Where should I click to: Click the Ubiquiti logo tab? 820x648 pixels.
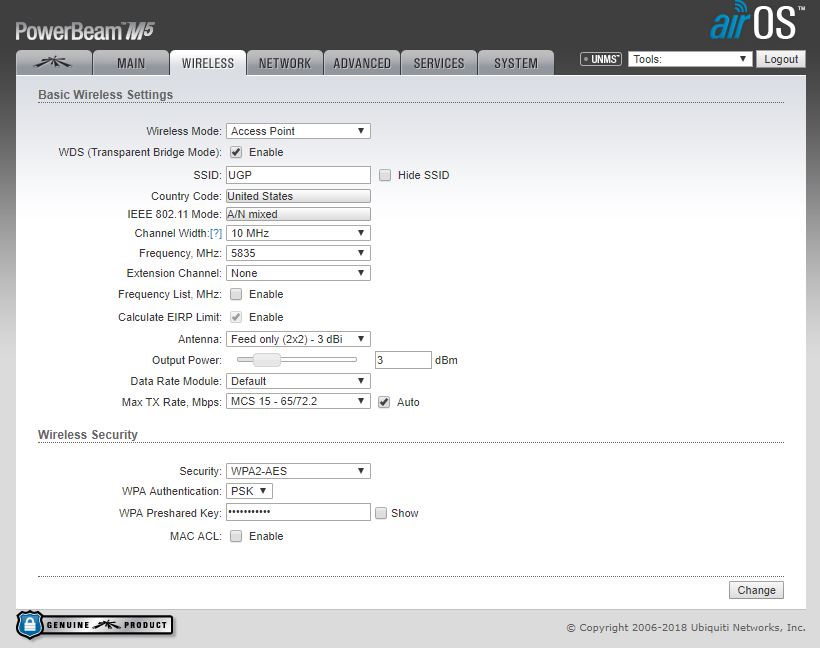point(53,62)
